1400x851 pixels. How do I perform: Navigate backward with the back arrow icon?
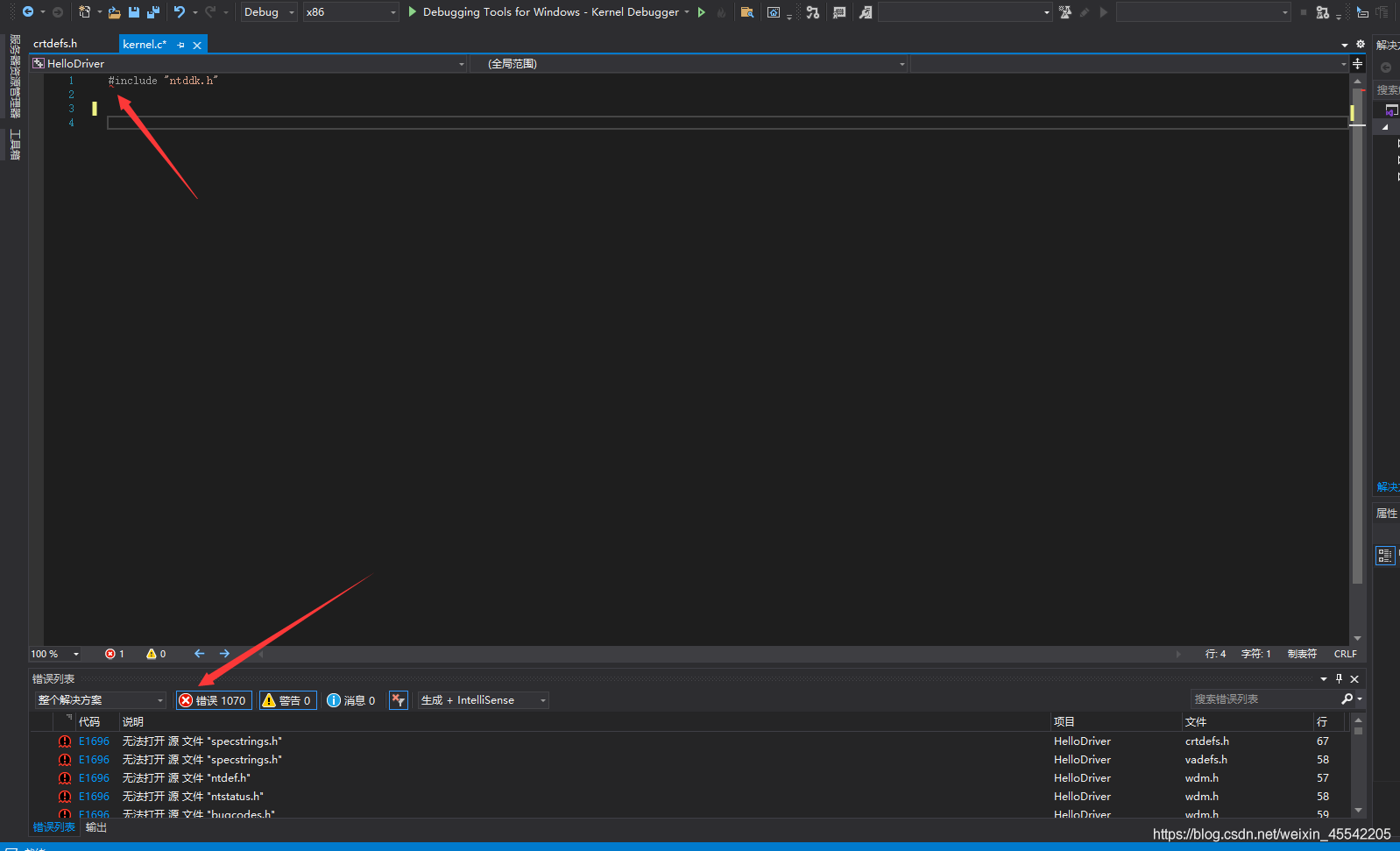coord(27,12)
